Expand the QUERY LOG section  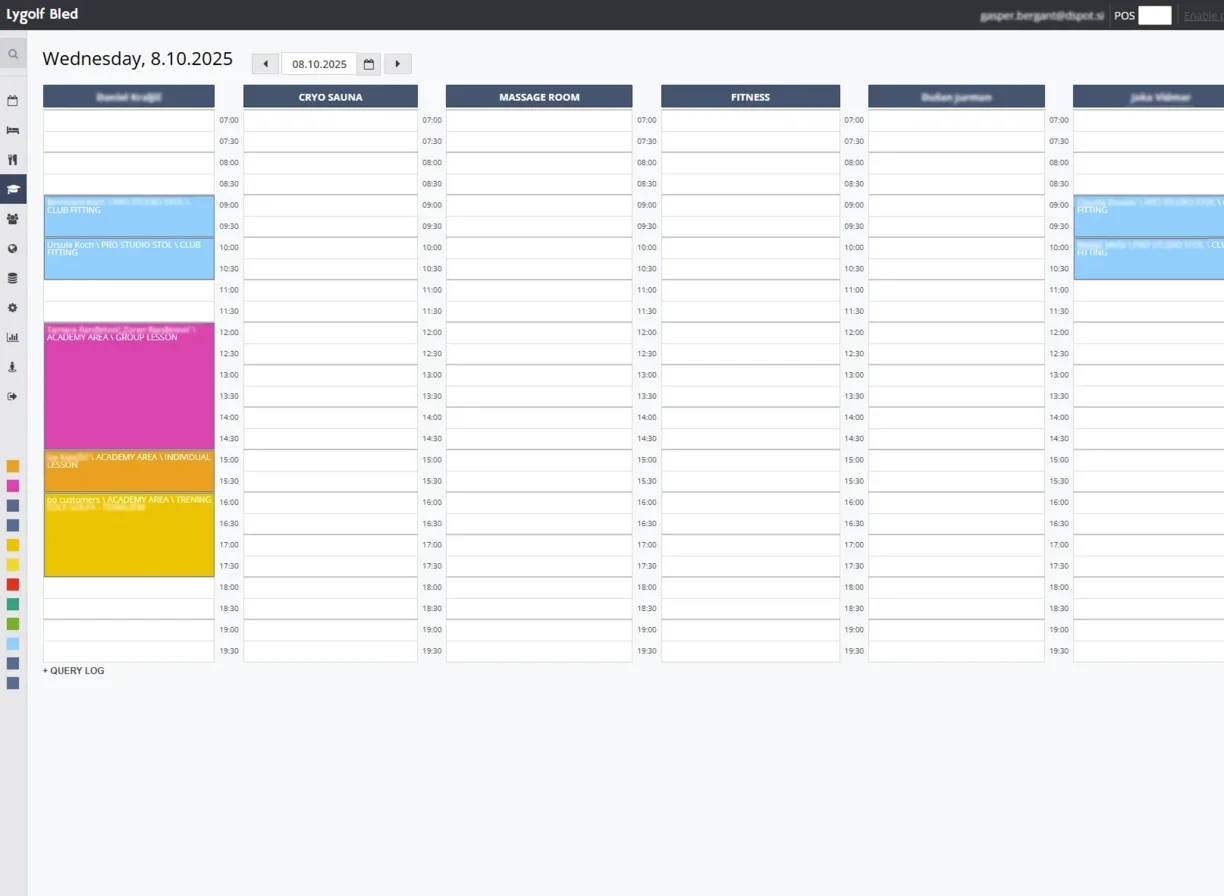[73, 671]
